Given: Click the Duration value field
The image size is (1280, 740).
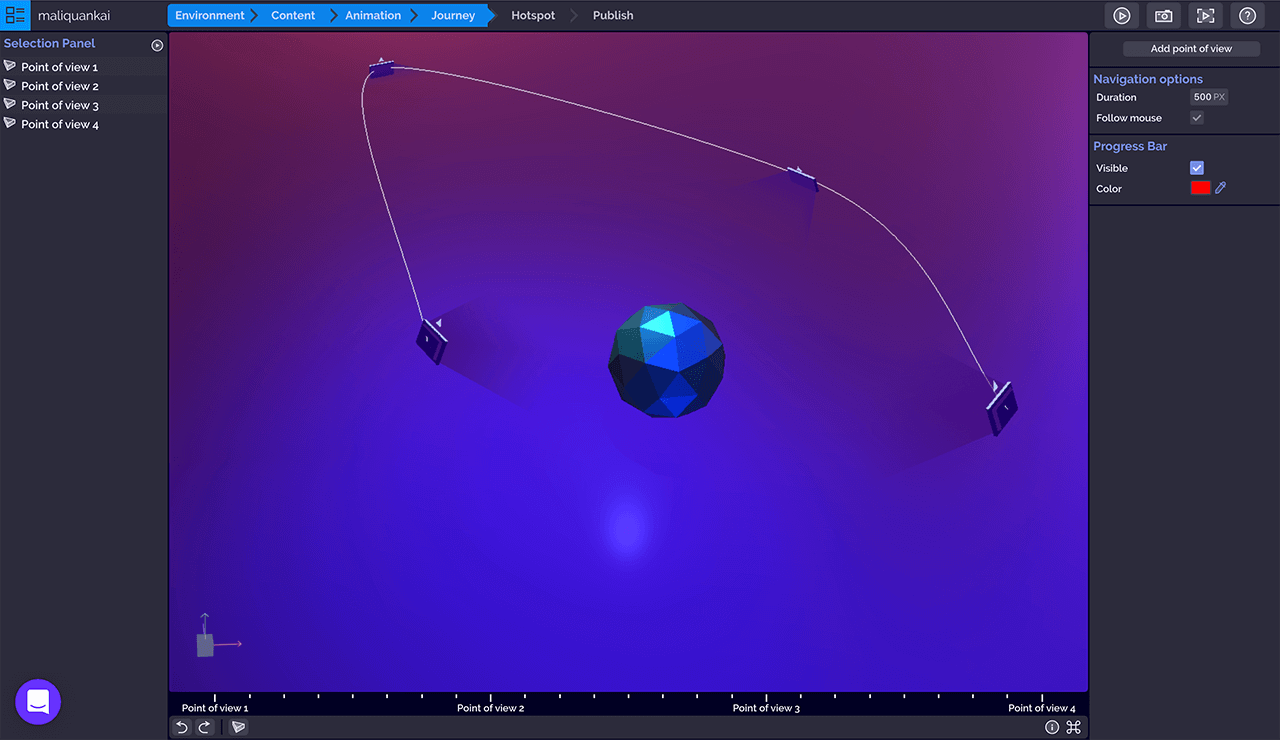Looking at the screenshot, I should pos(1208,97).
